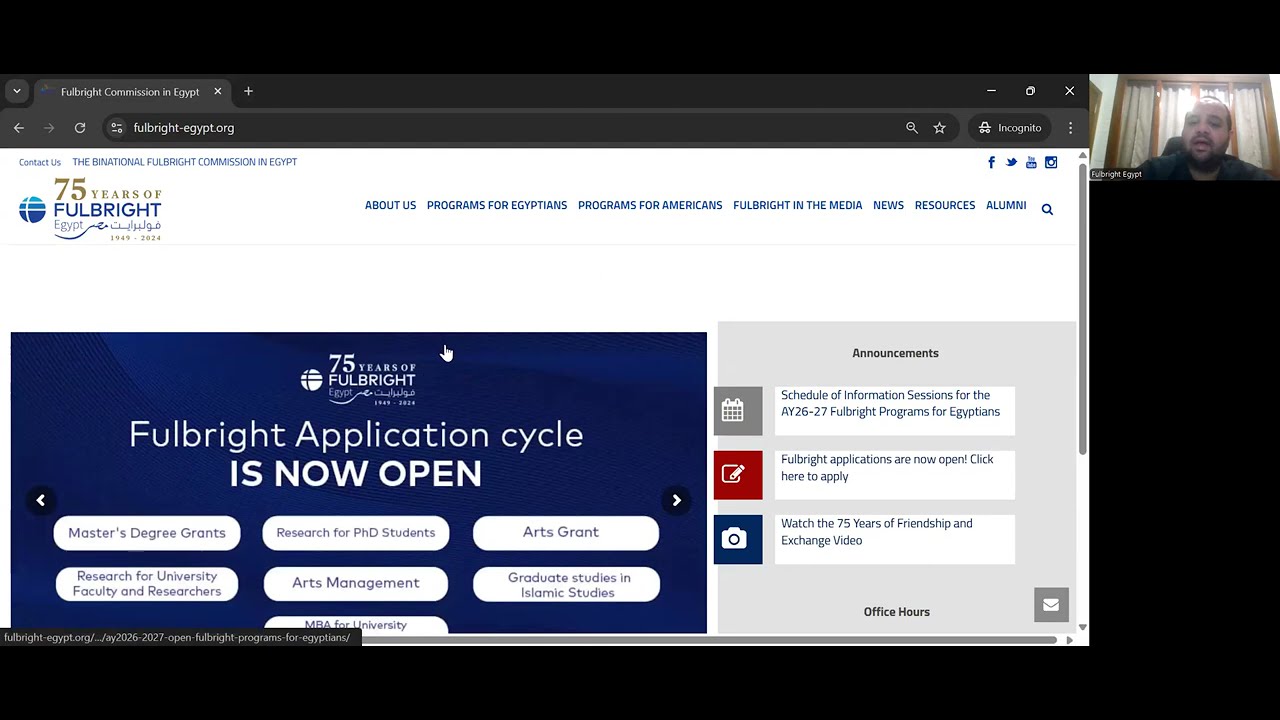This screenshot has width=1280, height=720.
Task: Click the red edit icon beside applications
Action: pyautogui.click(x=738, y=475)
